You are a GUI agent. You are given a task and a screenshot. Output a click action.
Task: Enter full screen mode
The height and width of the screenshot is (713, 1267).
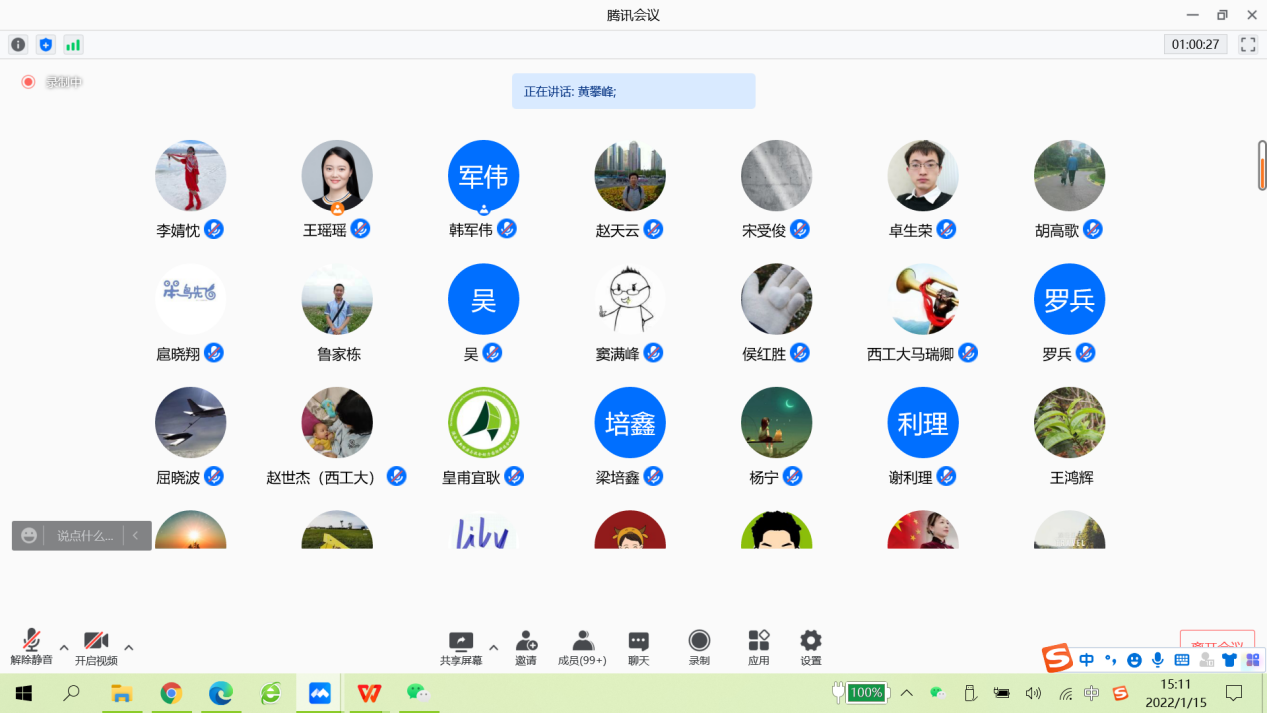tap(1247, 45)
